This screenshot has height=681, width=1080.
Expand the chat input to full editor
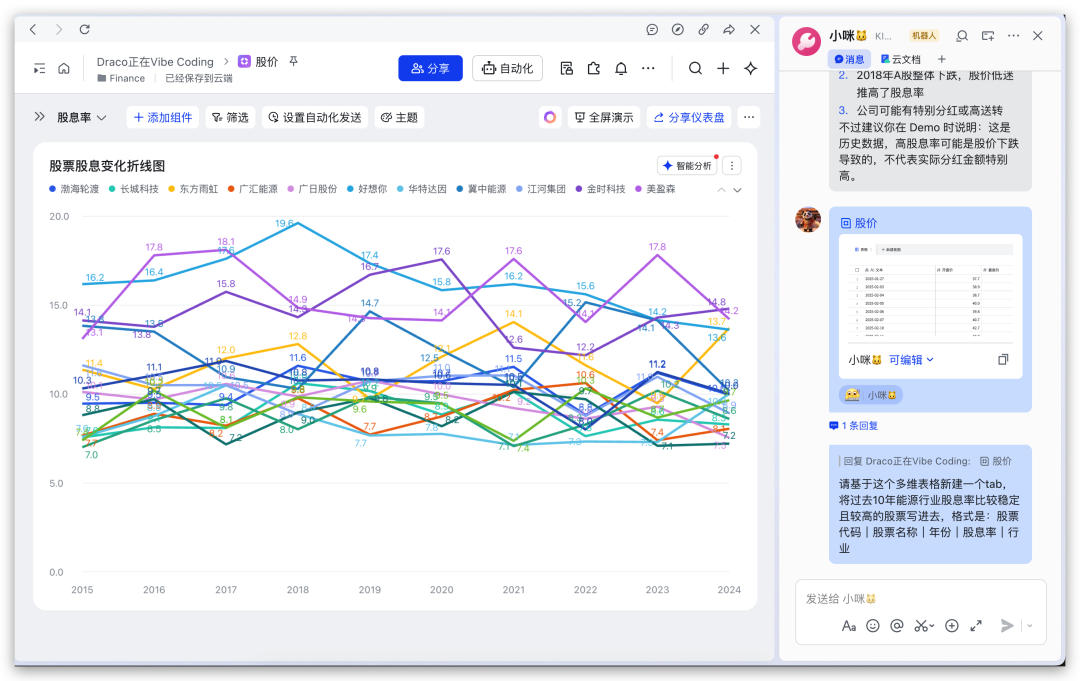(x=976, y=626)
